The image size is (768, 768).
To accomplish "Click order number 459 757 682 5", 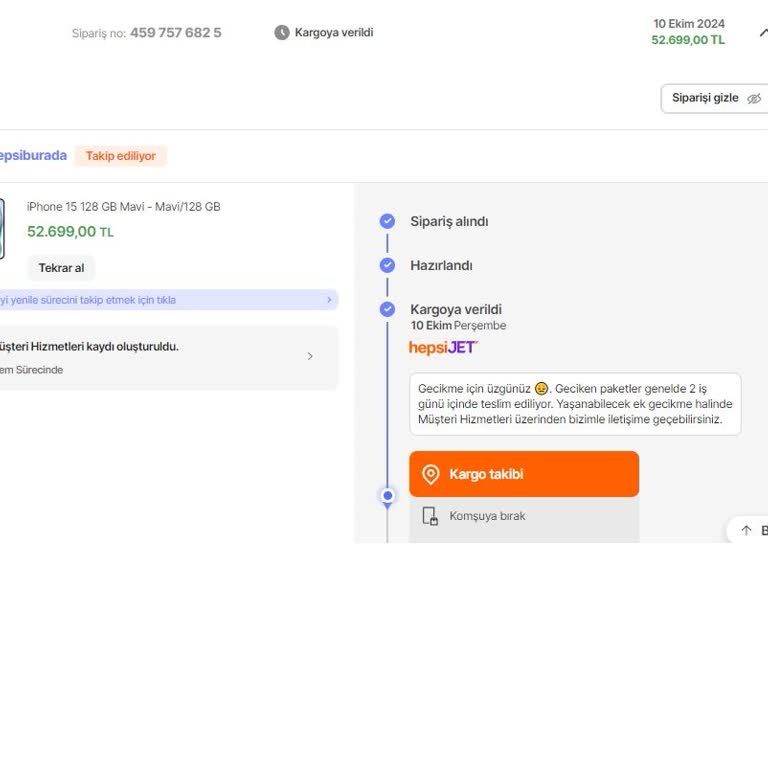I will pos(175,33).
